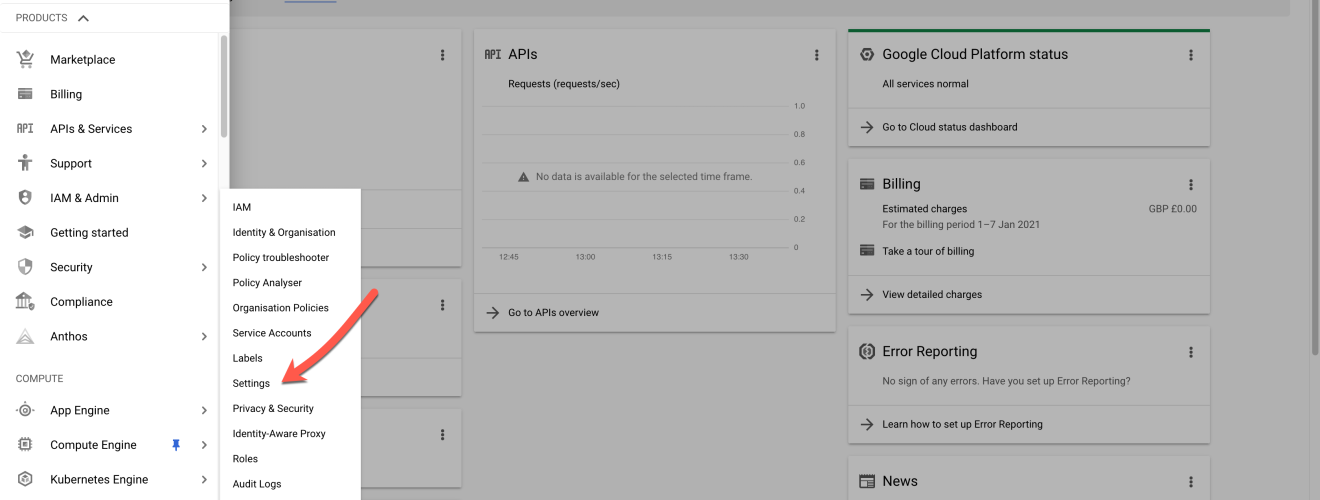Open the APIs card three-dot menu
Viewport: 1320px width, 500px height.
pos(817,55)
